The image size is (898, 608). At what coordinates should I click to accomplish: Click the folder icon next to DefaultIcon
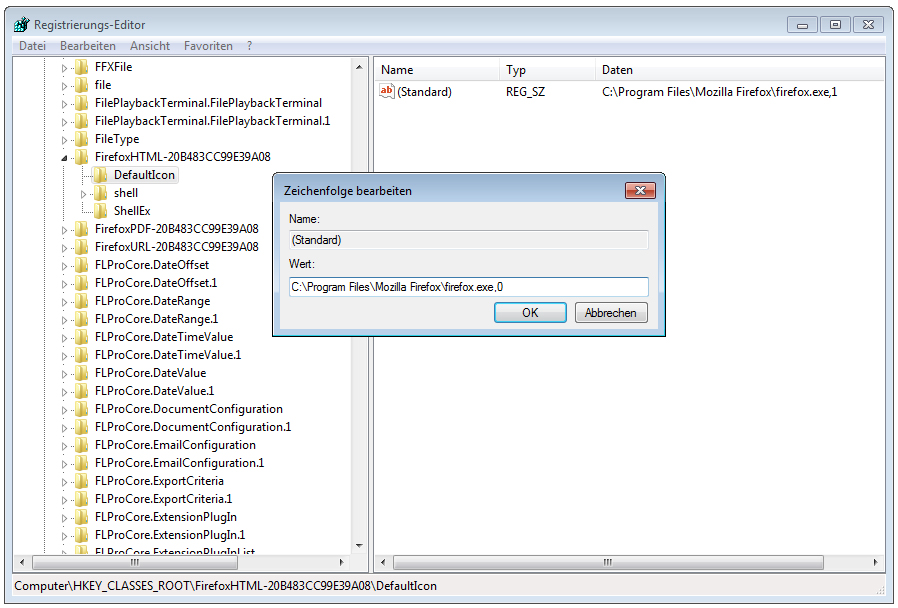[x=100, y=175]
